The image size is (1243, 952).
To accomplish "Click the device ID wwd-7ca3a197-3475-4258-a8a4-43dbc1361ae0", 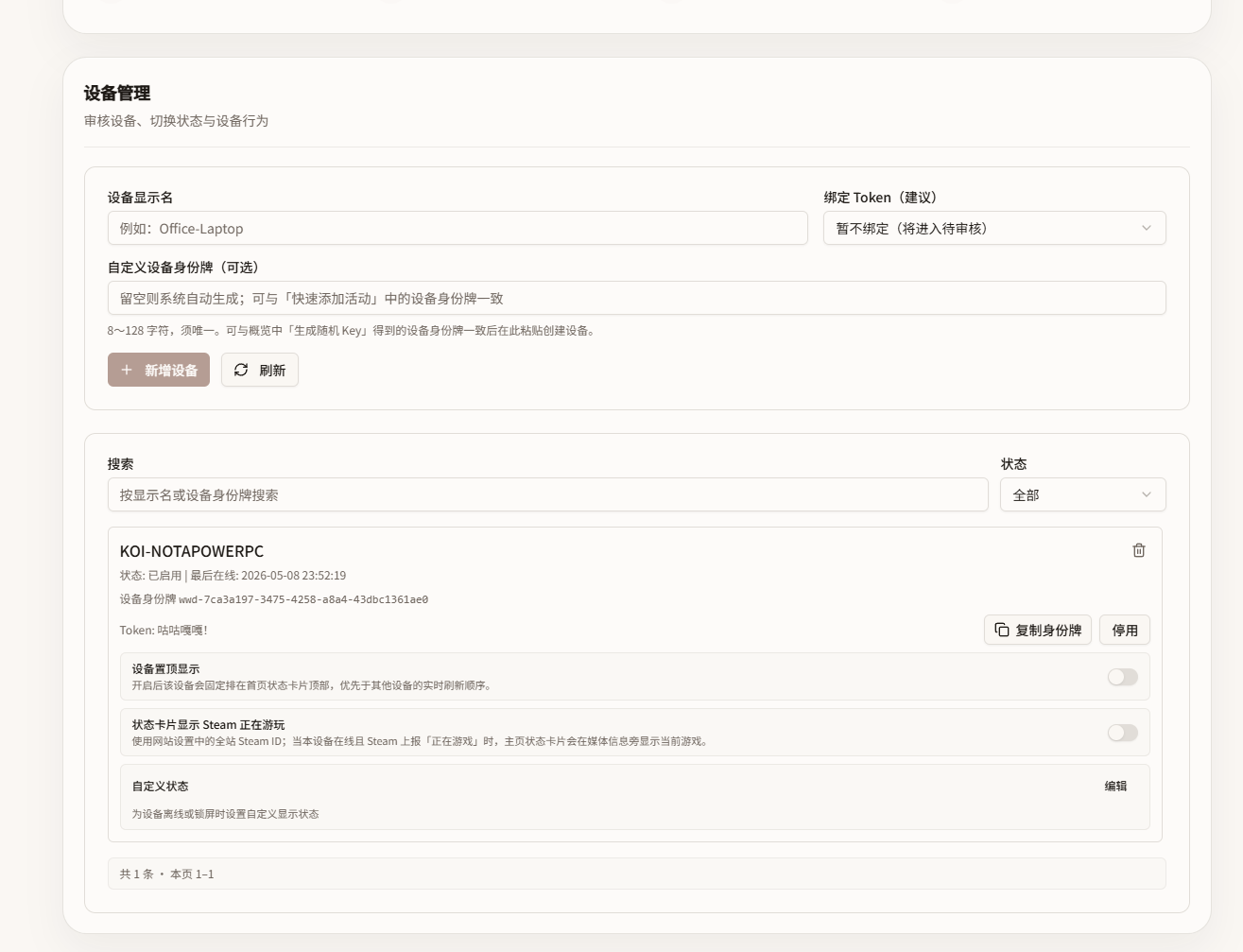I will (x=303, y=599).
